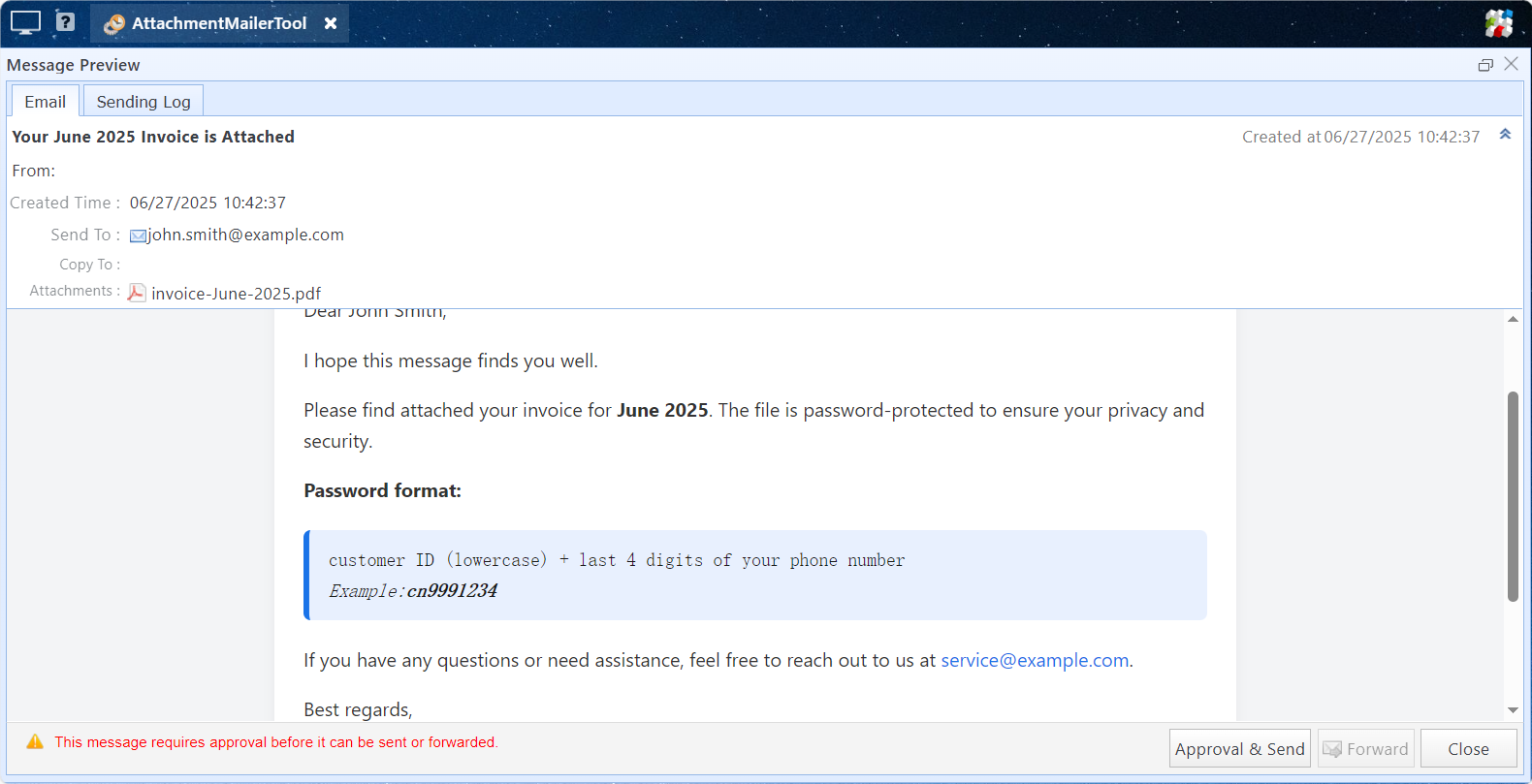Collapse the message header details
This screenshot has height=784, width=1532.
1505,135
